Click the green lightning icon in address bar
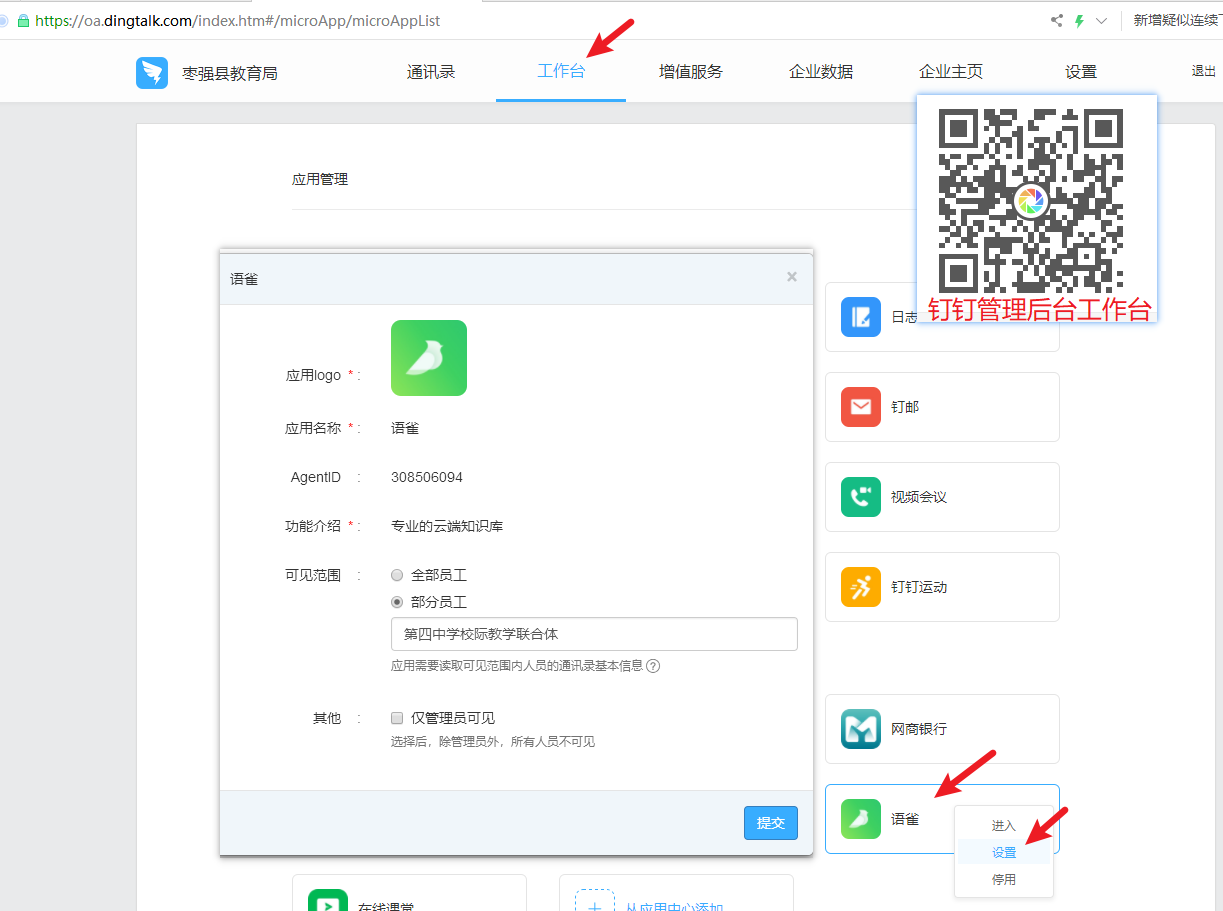Viewport: 1223px width, 911px height. click(x=1080, y=20)
